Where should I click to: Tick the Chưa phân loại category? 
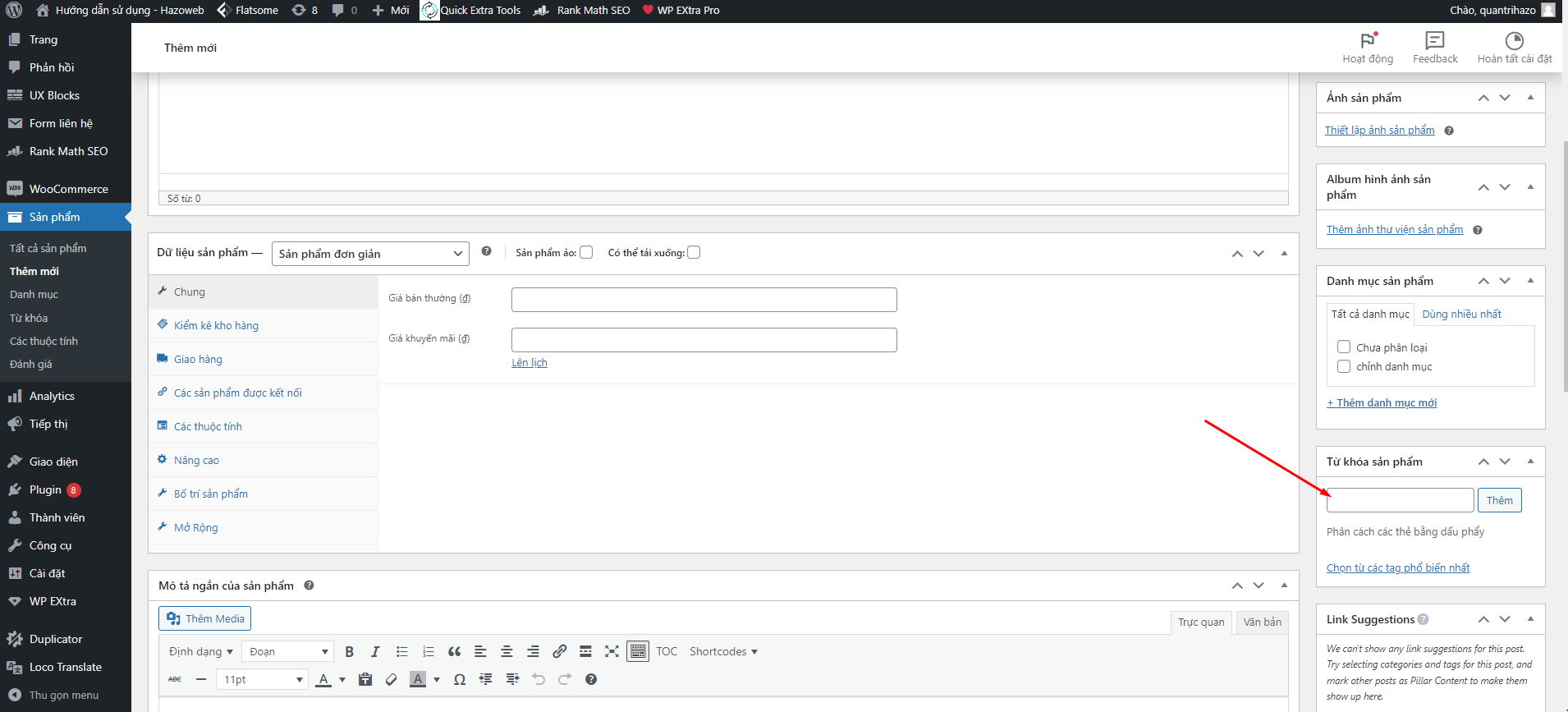1344,347
